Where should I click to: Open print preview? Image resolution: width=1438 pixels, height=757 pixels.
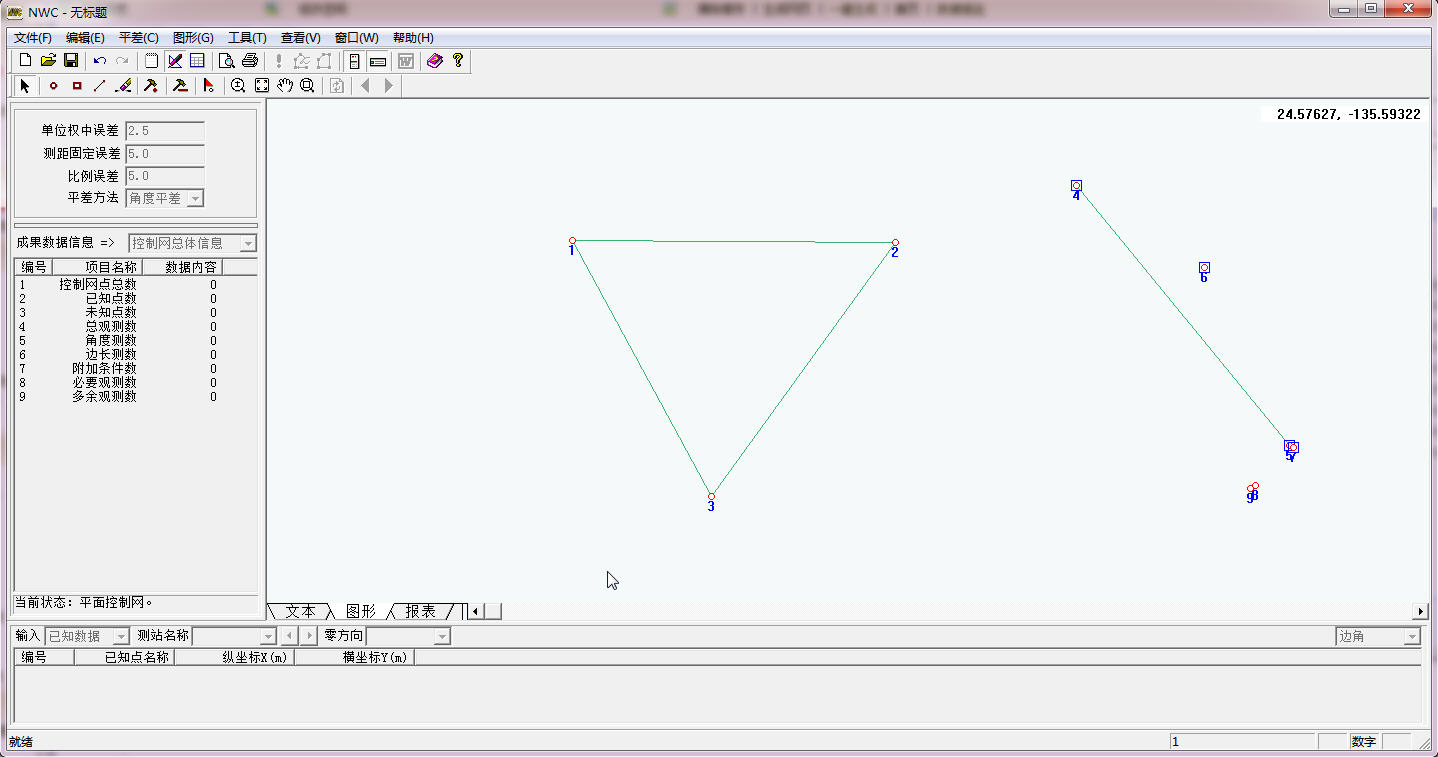point(227,61)
